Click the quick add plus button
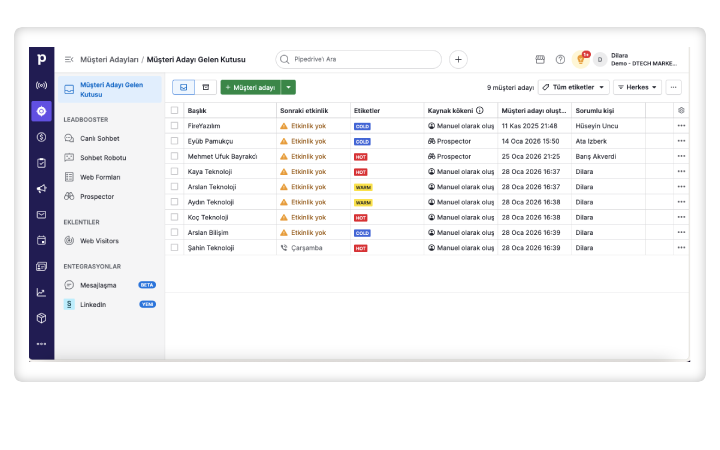Screen dimensions: 720x450 458,60
